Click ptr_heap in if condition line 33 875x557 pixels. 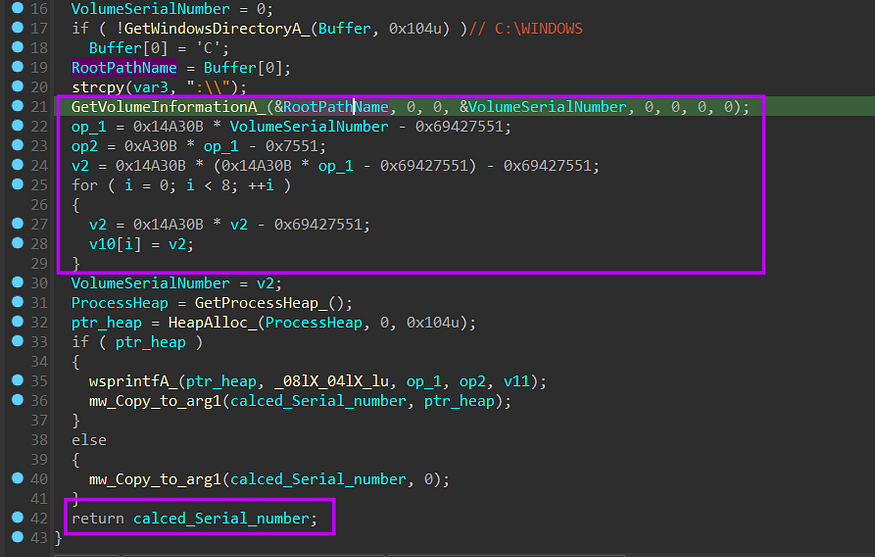coord(151,342)
